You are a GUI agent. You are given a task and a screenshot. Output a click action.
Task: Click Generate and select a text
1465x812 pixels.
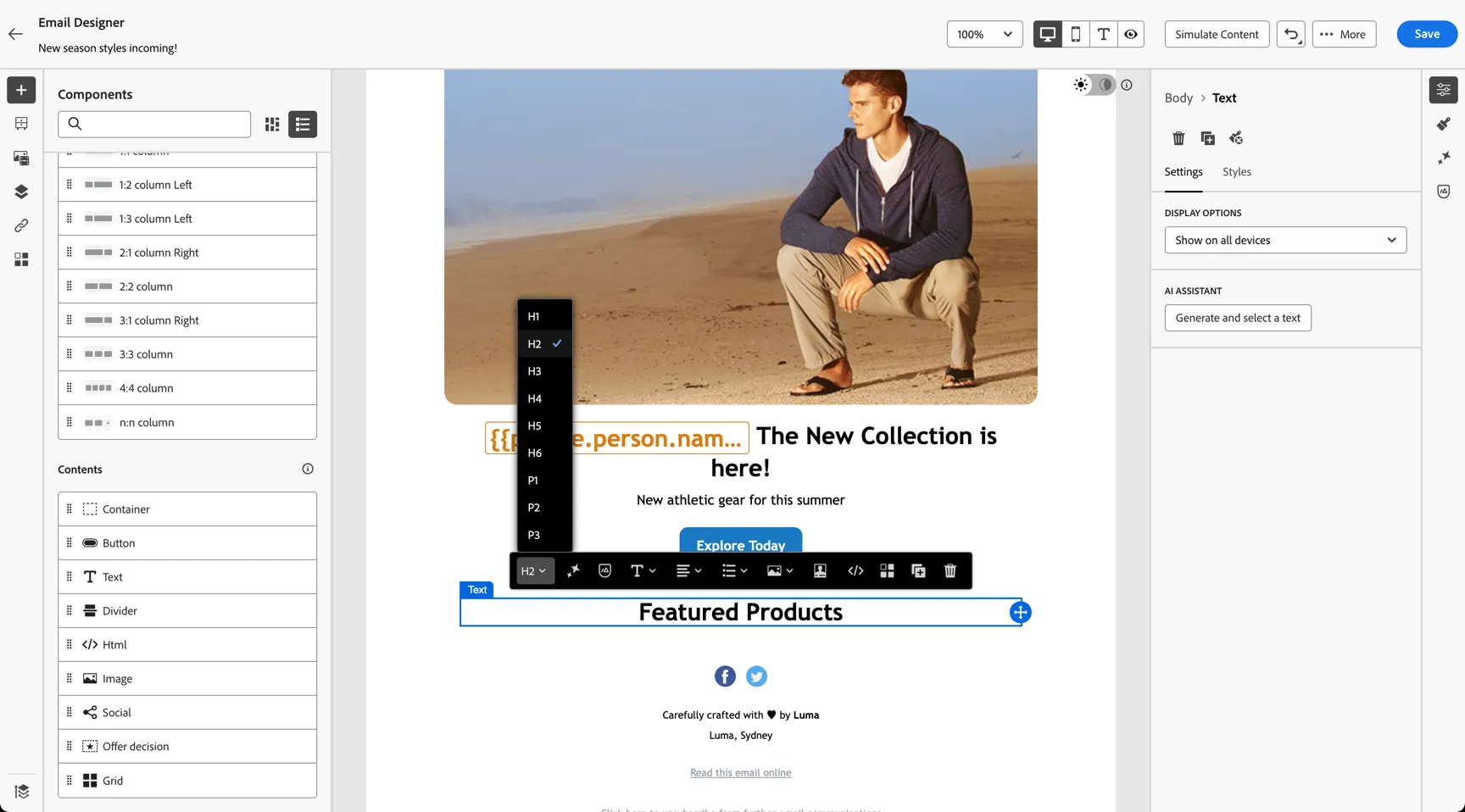tap(1238, 318)
